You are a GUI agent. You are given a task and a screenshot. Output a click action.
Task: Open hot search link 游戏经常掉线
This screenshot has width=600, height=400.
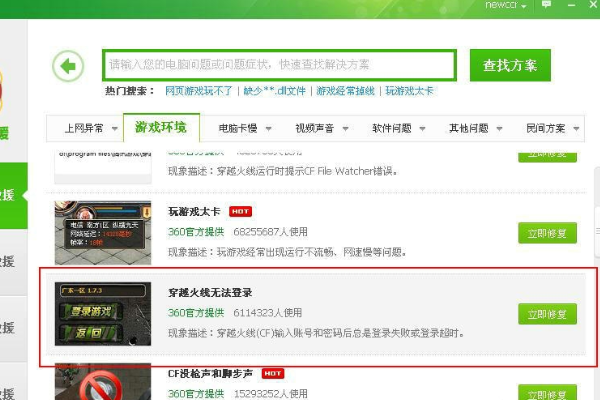345,91
